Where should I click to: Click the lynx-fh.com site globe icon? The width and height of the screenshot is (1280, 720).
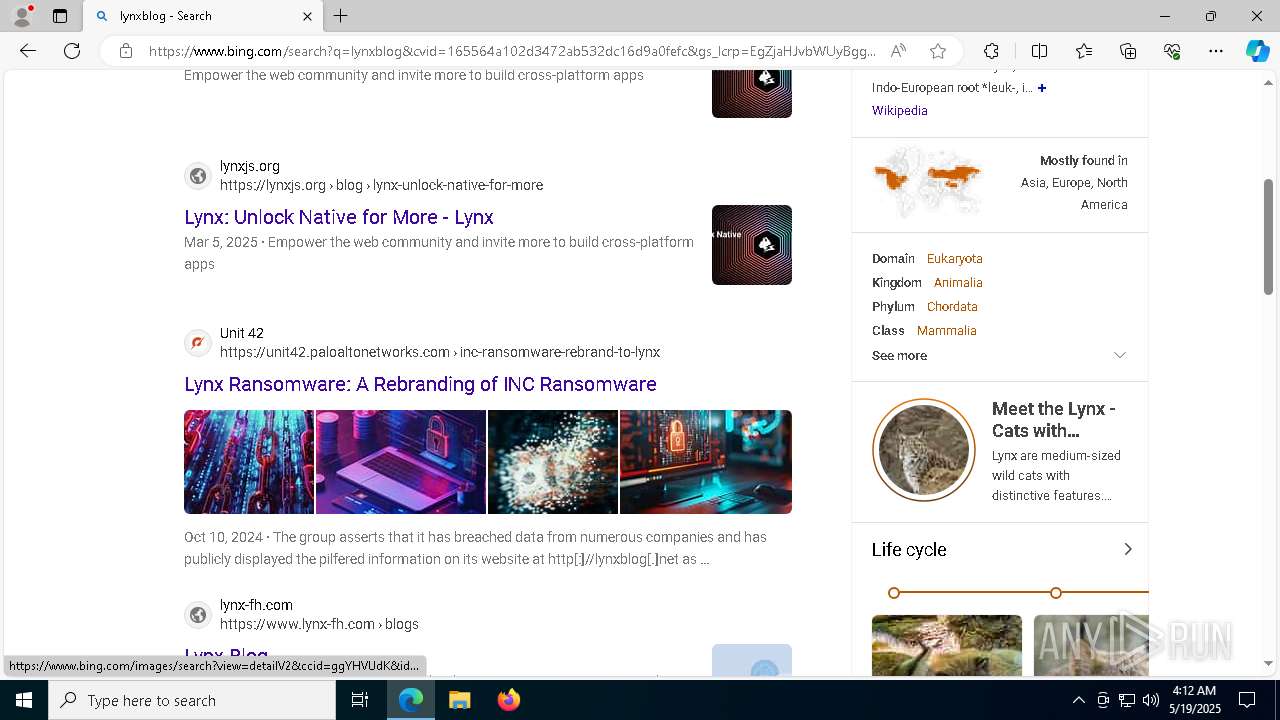198,615
